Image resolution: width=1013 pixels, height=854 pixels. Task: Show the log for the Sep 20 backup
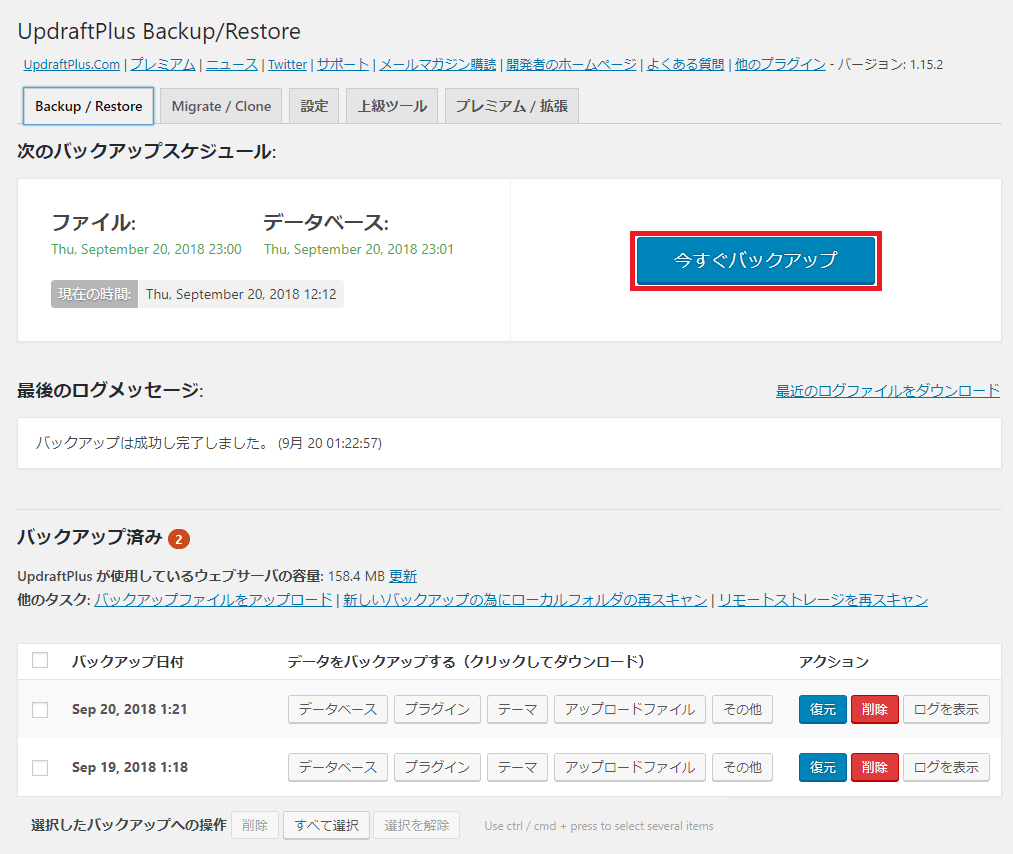pyautogui.click(x=945, y=708)
